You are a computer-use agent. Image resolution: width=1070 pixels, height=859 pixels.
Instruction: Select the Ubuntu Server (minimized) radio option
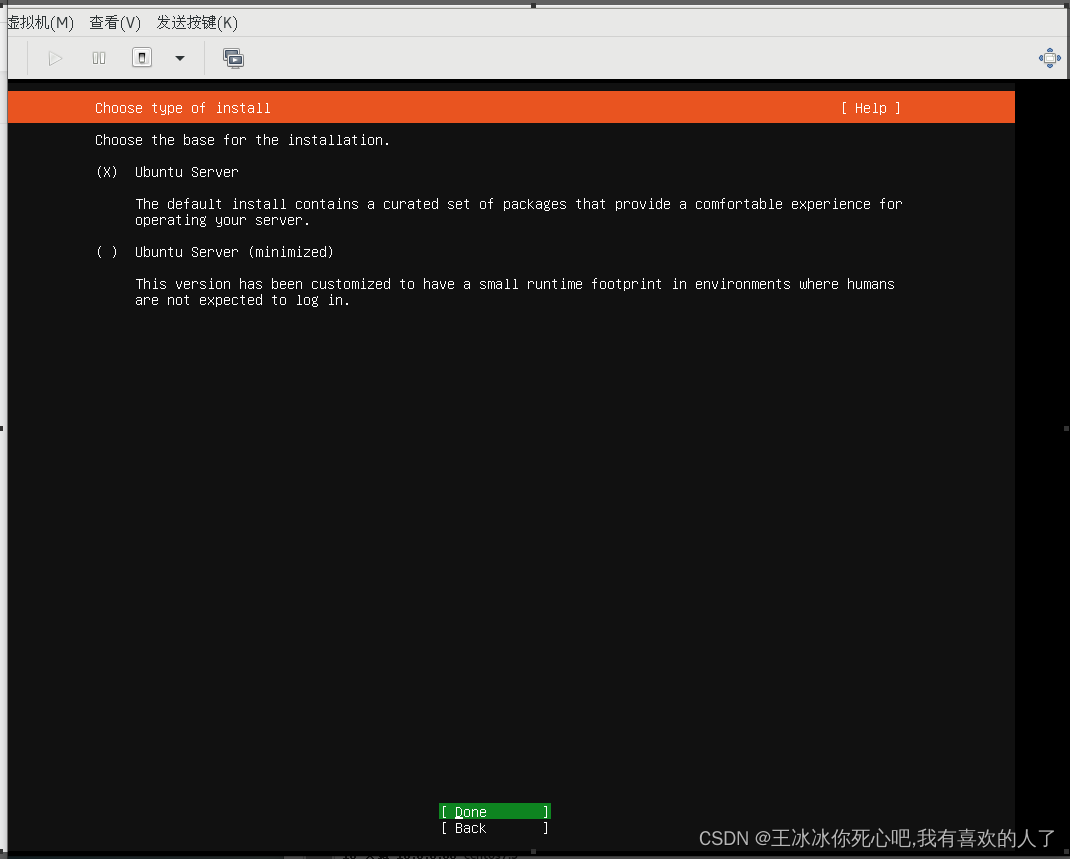pos(106,252)
